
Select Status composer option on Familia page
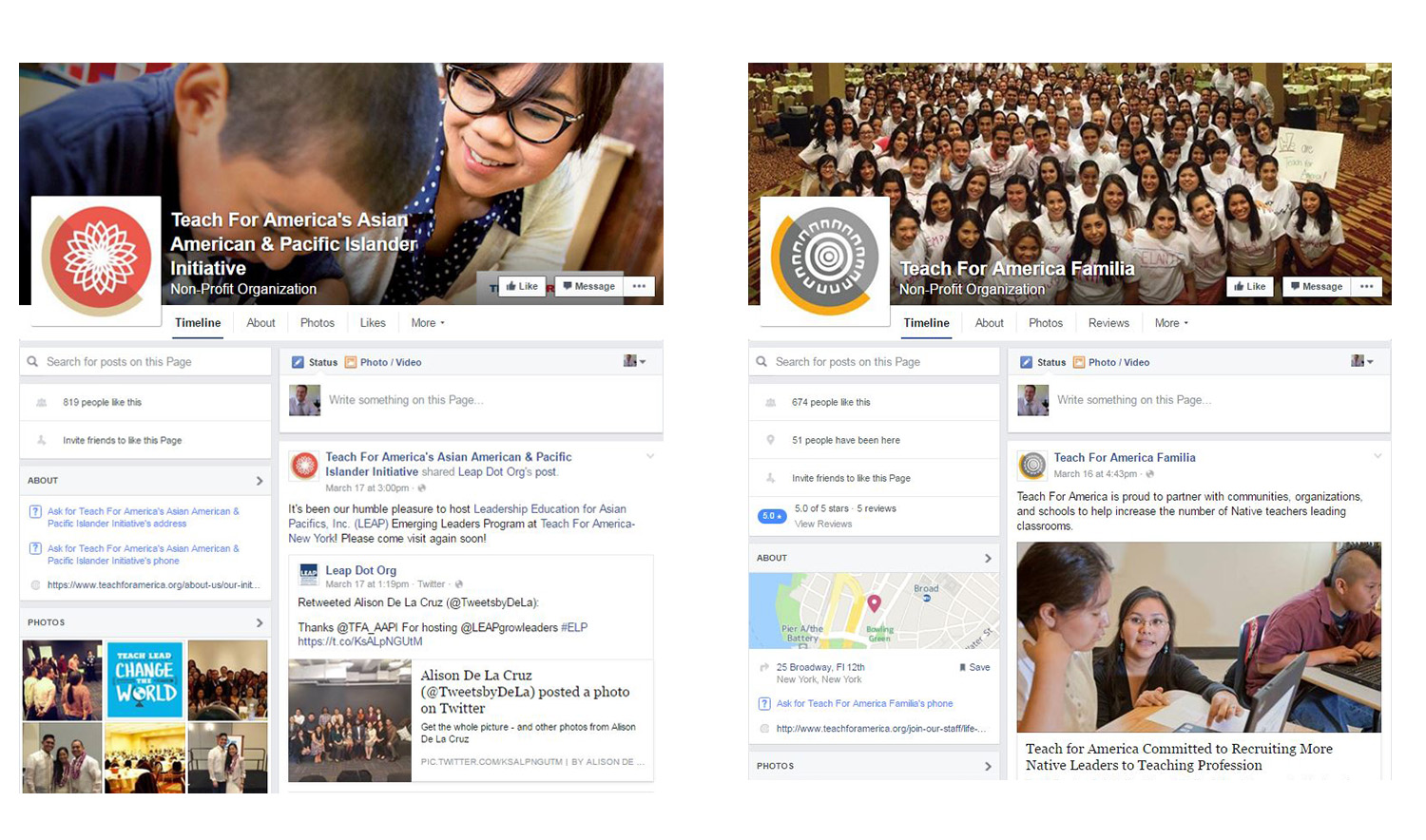coord(1043,362)
